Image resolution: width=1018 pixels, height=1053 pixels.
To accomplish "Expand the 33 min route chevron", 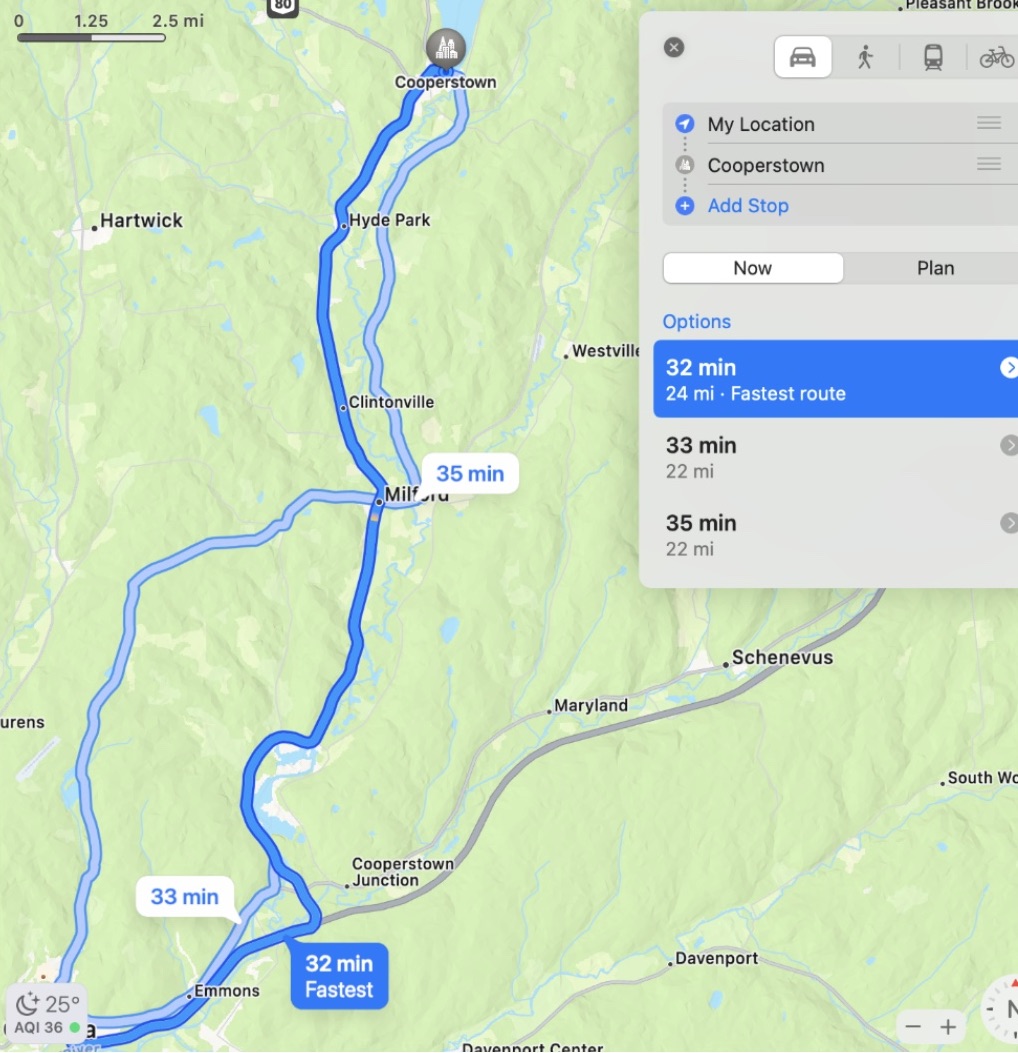I will (x=1009, y=445).
